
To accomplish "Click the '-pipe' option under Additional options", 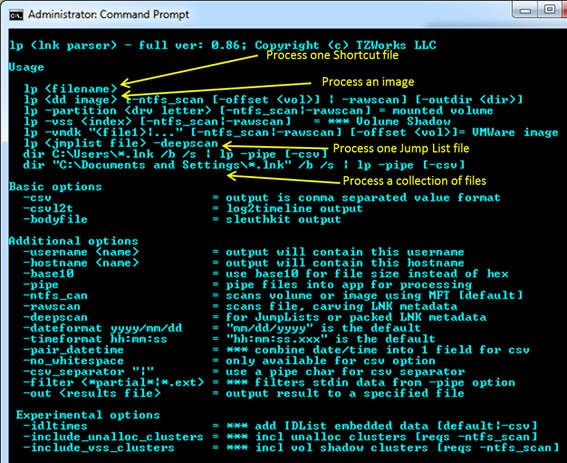I will pos(41,285).
